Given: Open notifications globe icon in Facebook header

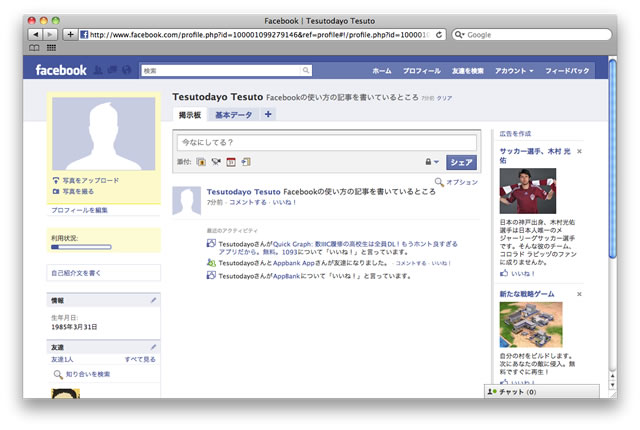Looking at the screenshot, I should (127, 70).
